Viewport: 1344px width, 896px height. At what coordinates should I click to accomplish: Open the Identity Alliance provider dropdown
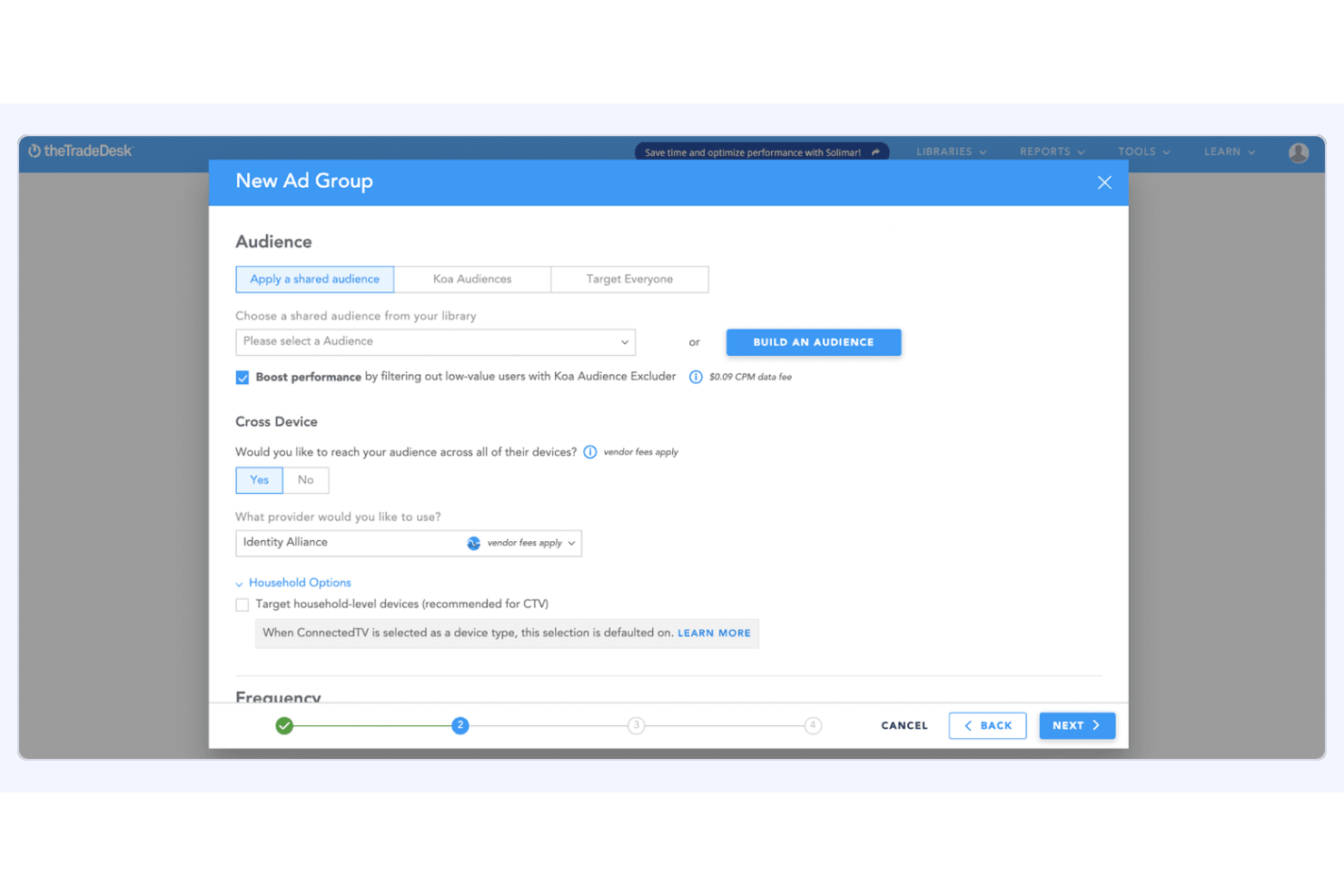pyautogui.click(x=409, y=543)
